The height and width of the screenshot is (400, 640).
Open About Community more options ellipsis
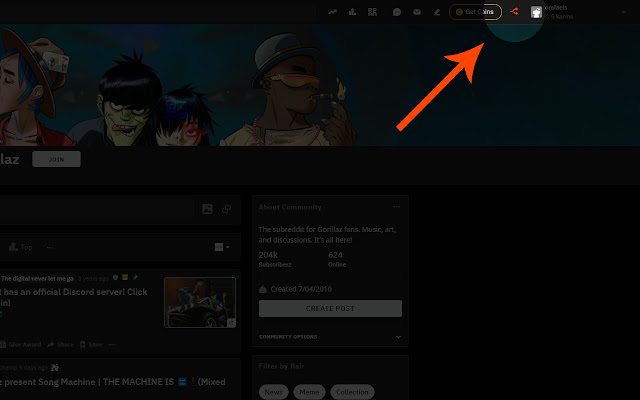[x=396, y=207]
